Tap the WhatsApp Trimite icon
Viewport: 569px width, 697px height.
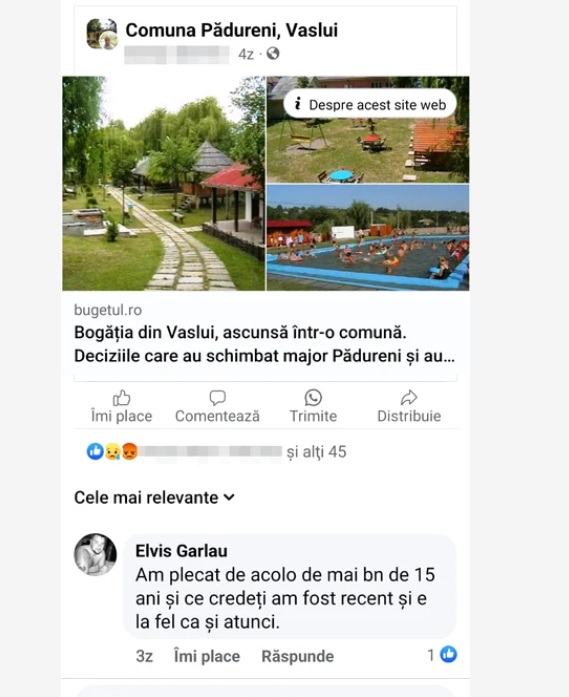click(x=313, y=397)
